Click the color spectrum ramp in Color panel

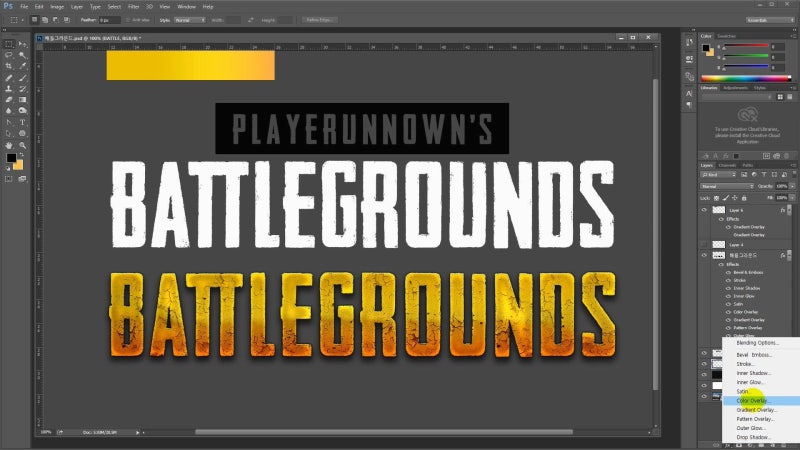coord(746,78)
